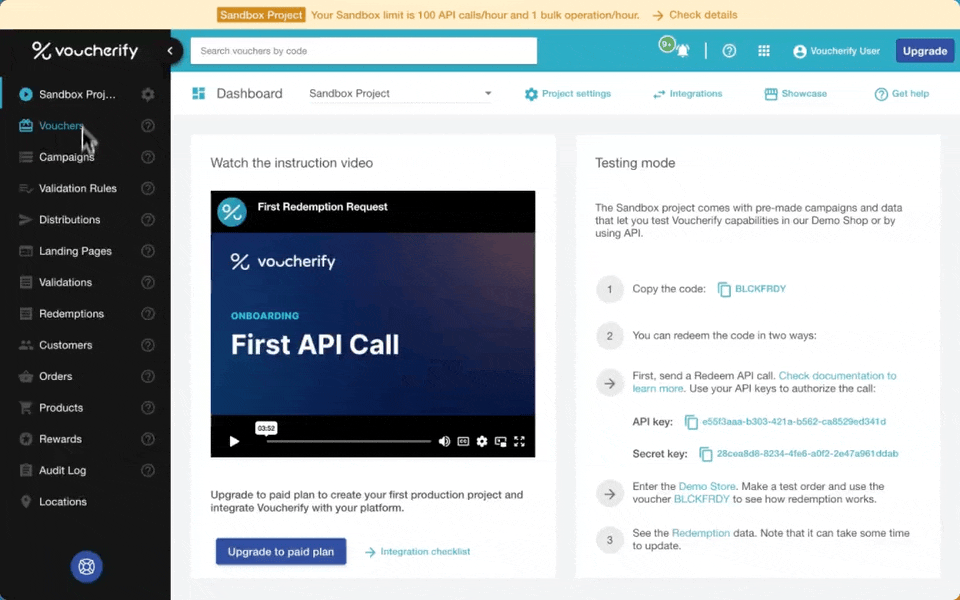Screen dimensions: 960x600
Task: Click help icon next to Products
Action: click(148, 408)
